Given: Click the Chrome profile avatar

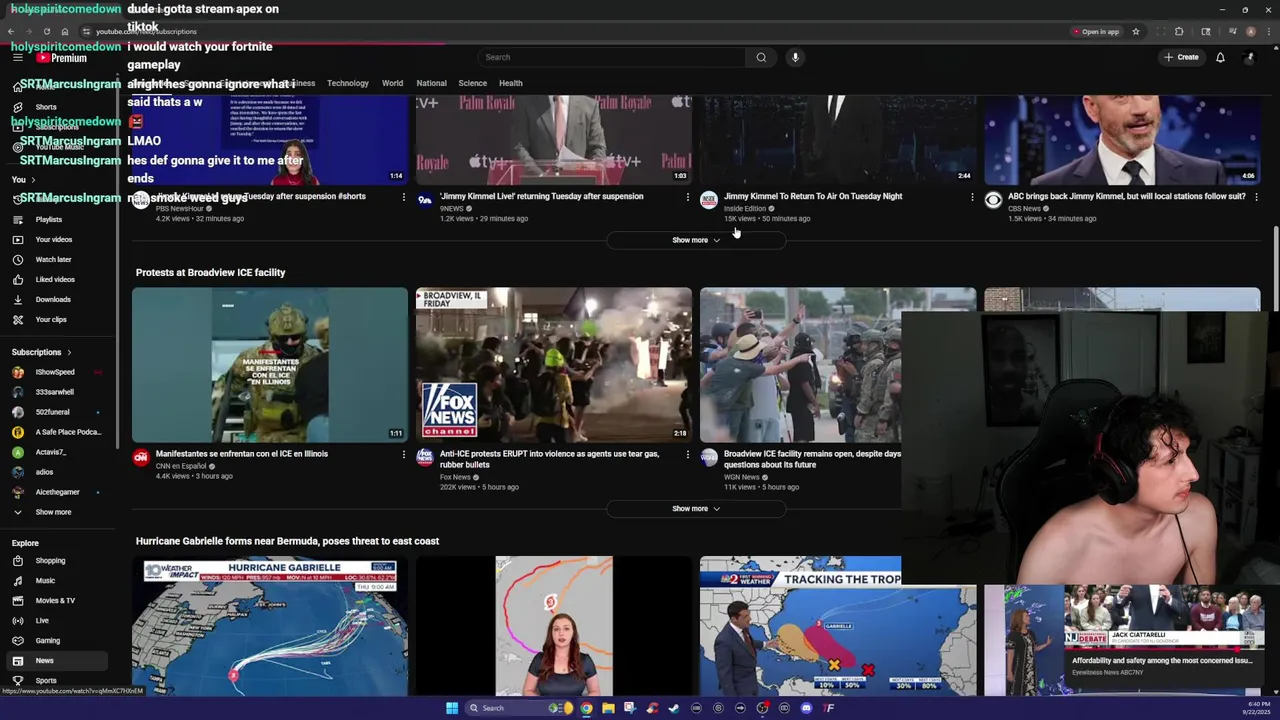Looking at the screenshot, I should (1251, 31).
